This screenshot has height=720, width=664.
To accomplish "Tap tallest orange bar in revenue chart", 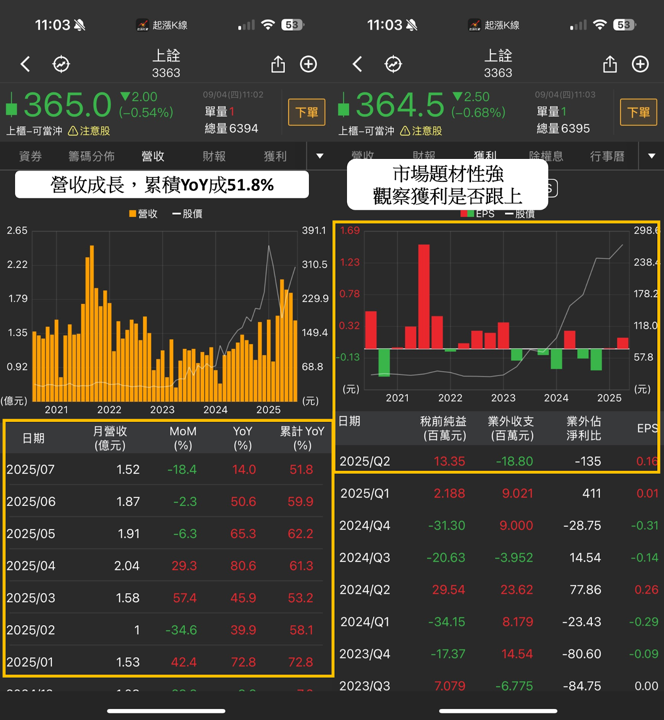I will point(92,323).
